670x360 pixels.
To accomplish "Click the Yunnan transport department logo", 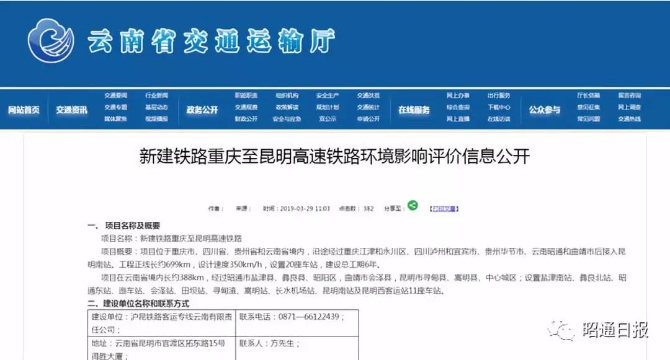I will (51, 41).
